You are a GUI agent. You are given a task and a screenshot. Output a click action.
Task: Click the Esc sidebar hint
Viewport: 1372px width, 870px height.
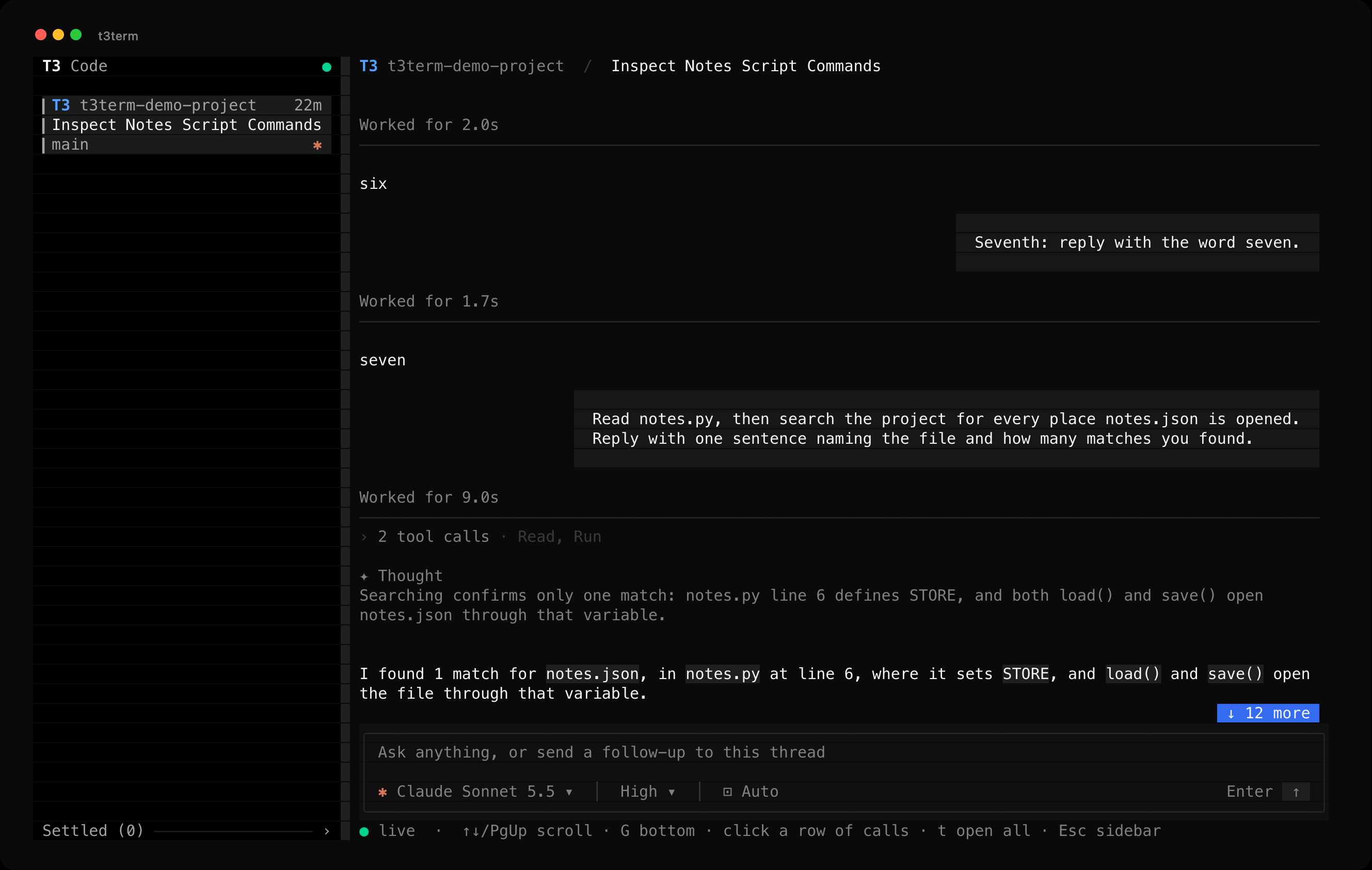click(1110, 831)
